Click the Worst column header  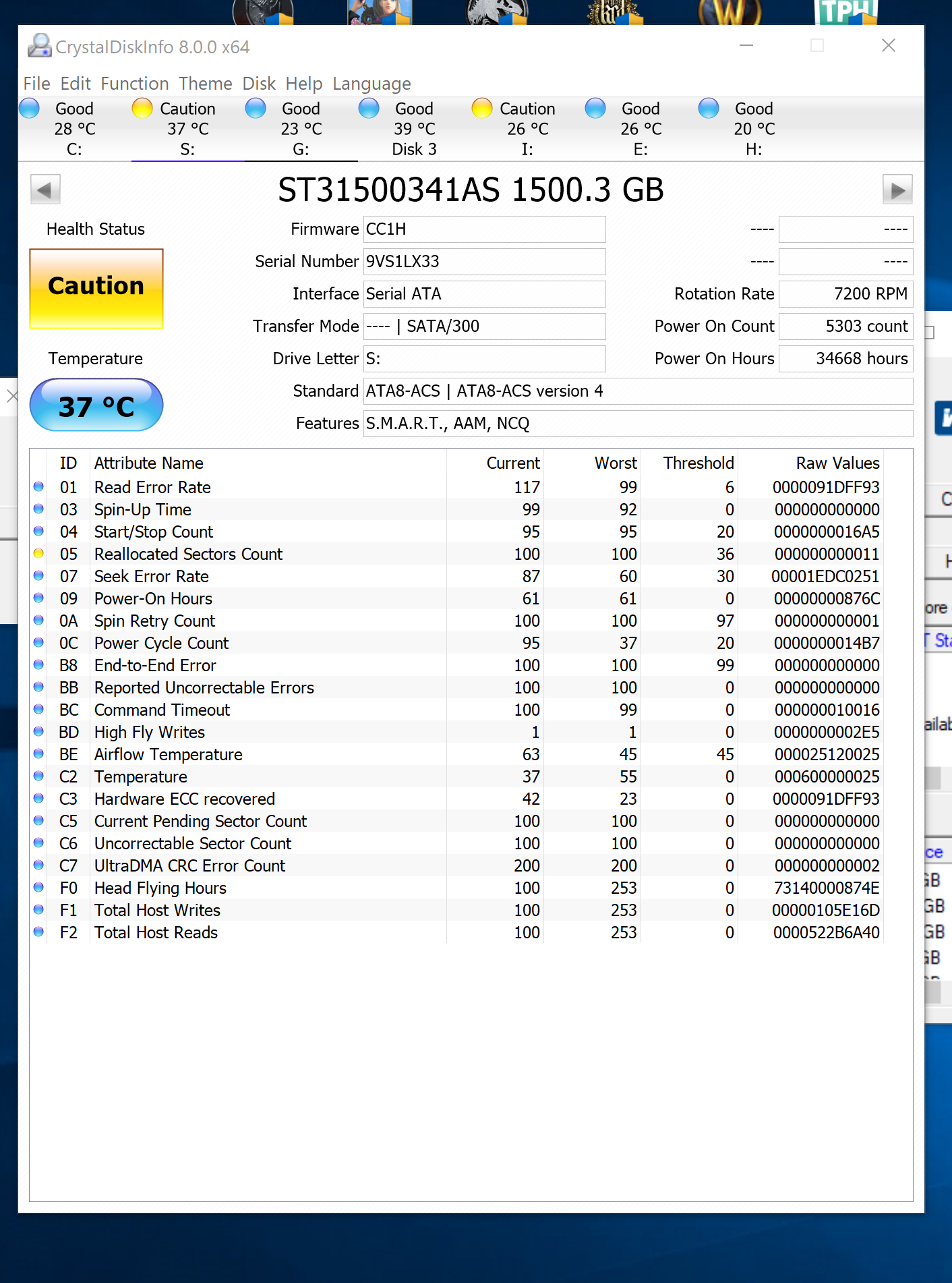(616, 463)
